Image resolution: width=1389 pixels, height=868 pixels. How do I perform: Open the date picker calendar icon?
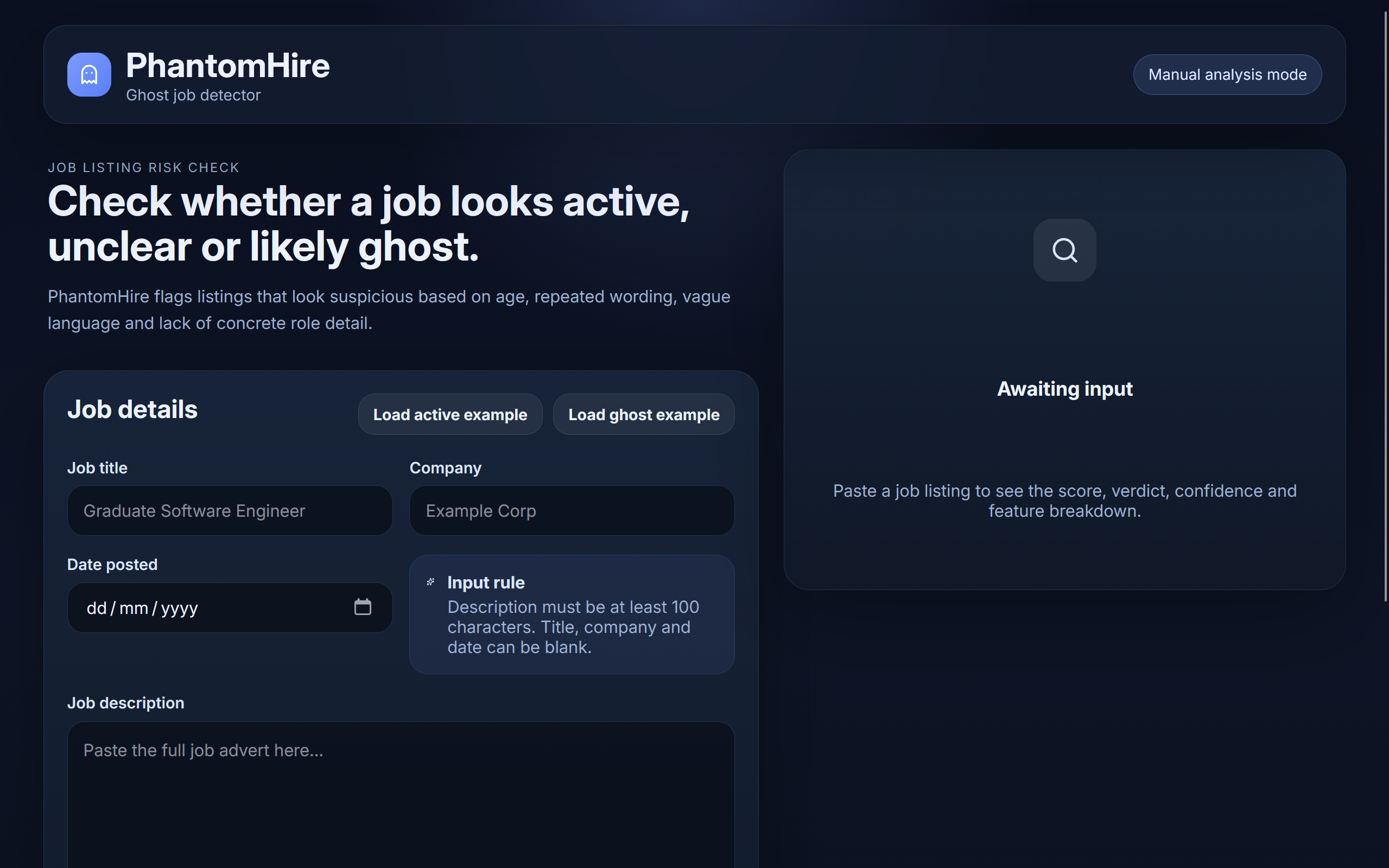point(362,607)
